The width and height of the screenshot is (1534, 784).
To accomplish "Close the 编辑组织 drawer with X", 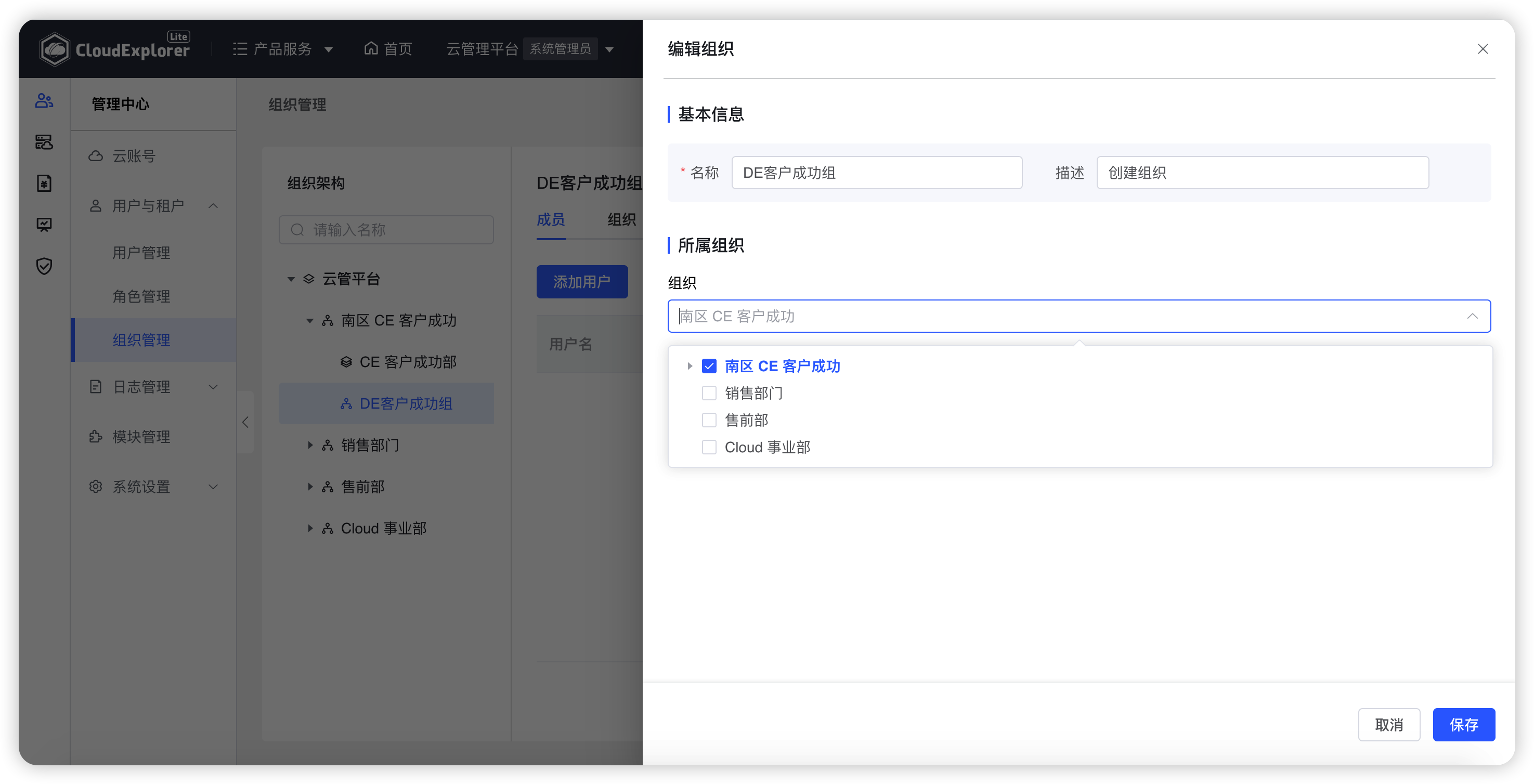I will click(x=1482, y=49).
